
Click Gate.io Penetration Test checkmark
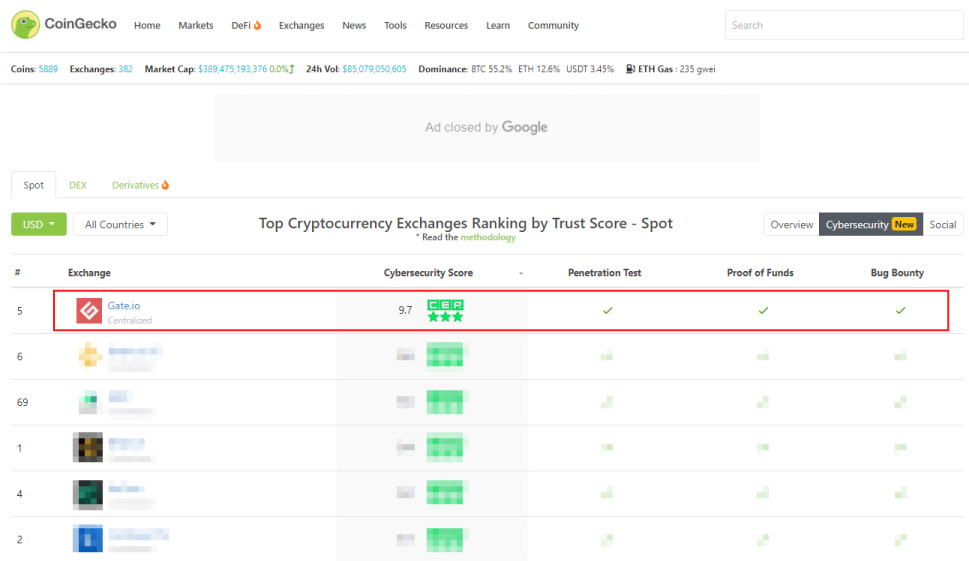(607, 311)
